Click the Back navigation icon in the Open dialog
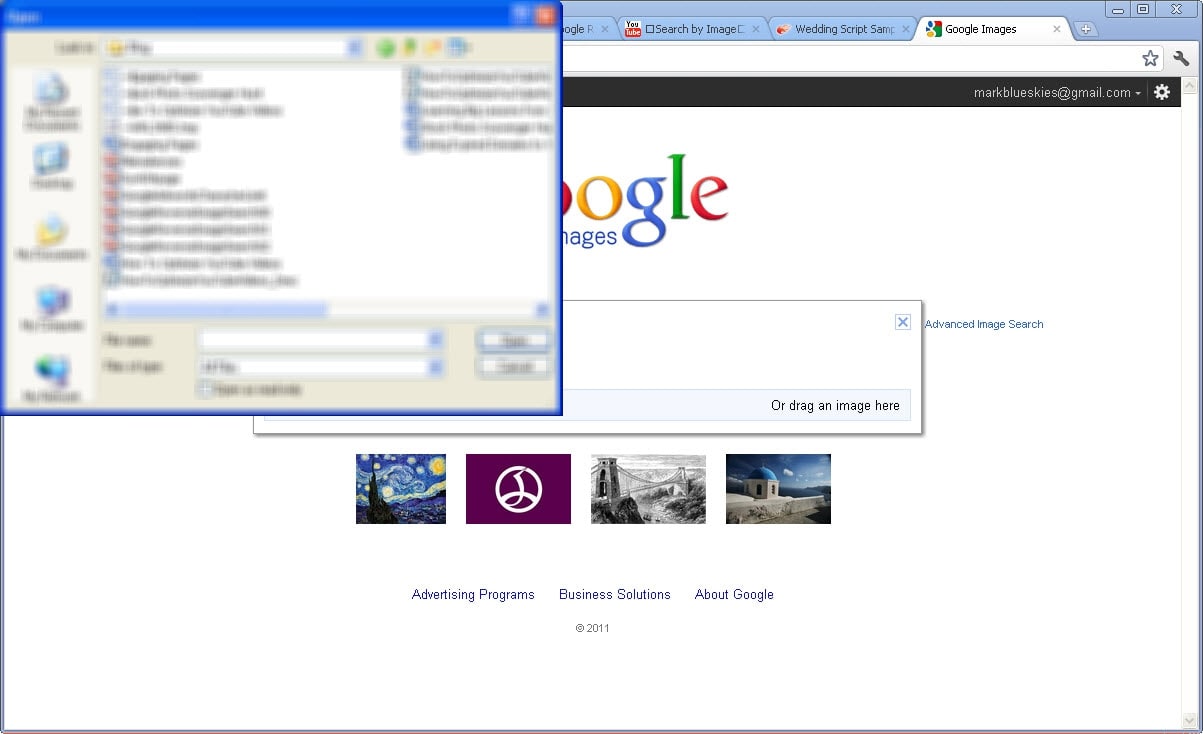This screenshot has width=1203, height=734. click(386, 47)
